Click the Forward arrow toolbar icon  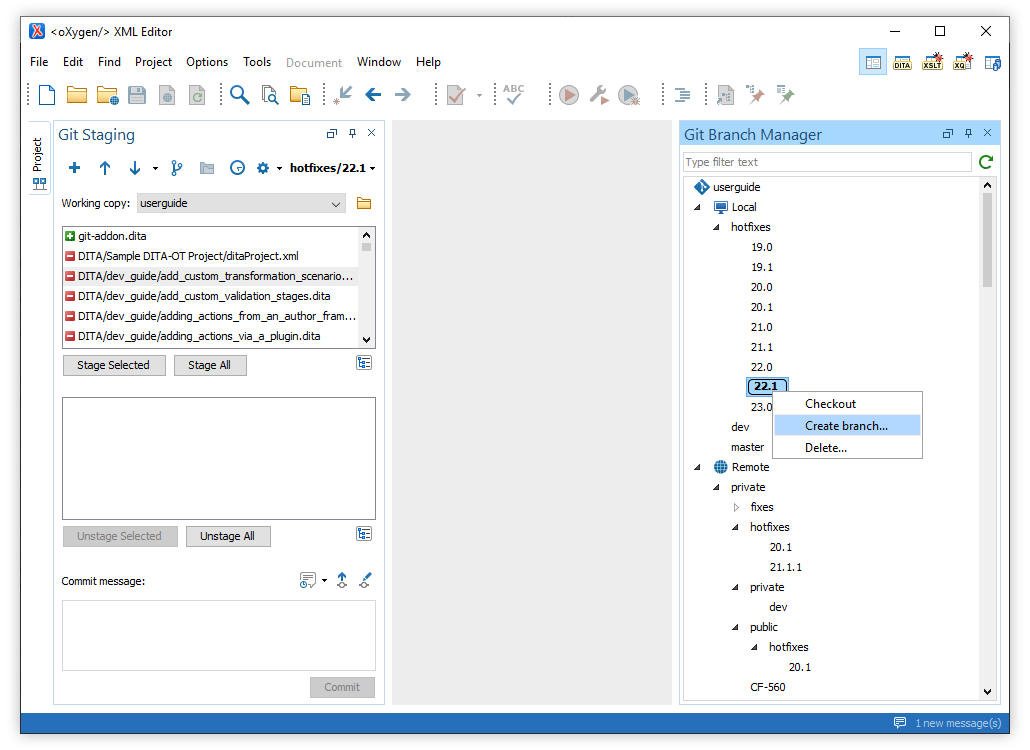pos(403,95)
